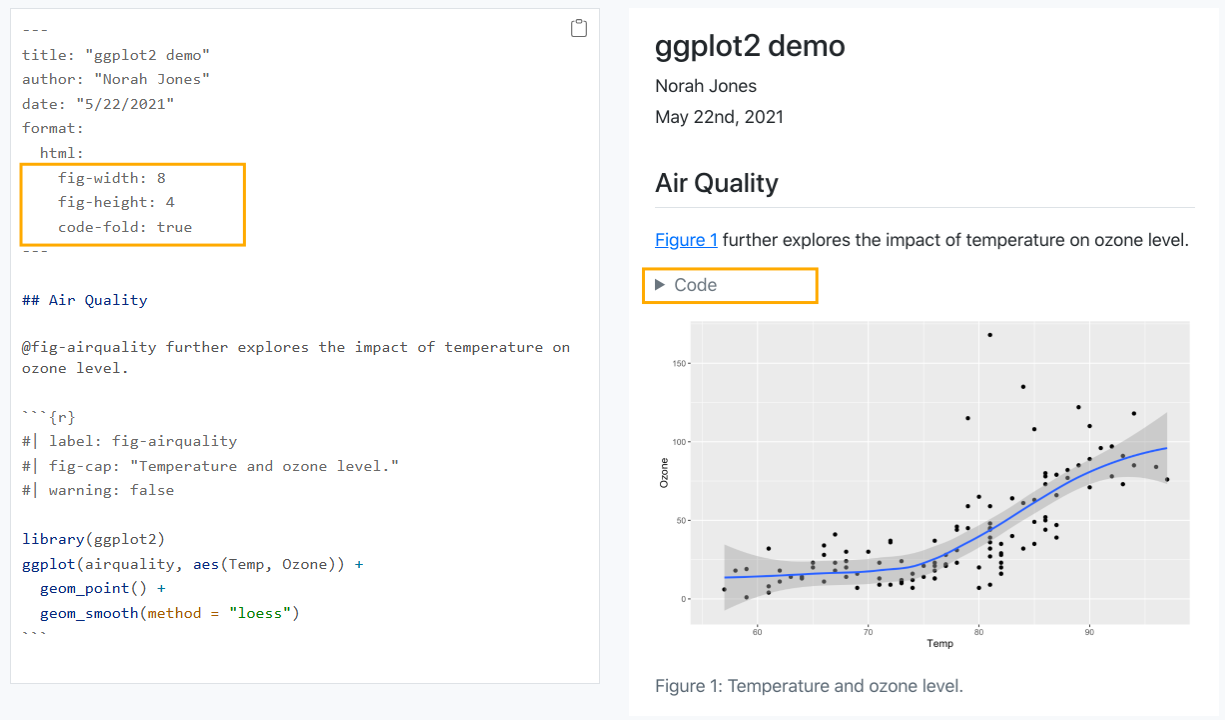The height and width of the screenshot is (720, 1225).
Task: Click the ## Air Quality markdown heading
Action: (x=84, y=300)
